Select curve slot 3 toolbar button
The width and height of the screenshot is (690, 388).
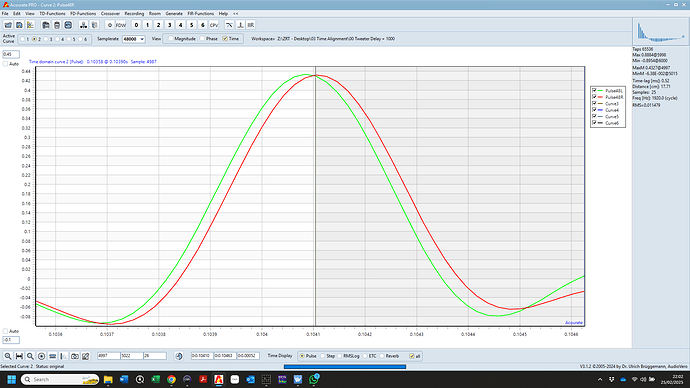click(169, 25)
